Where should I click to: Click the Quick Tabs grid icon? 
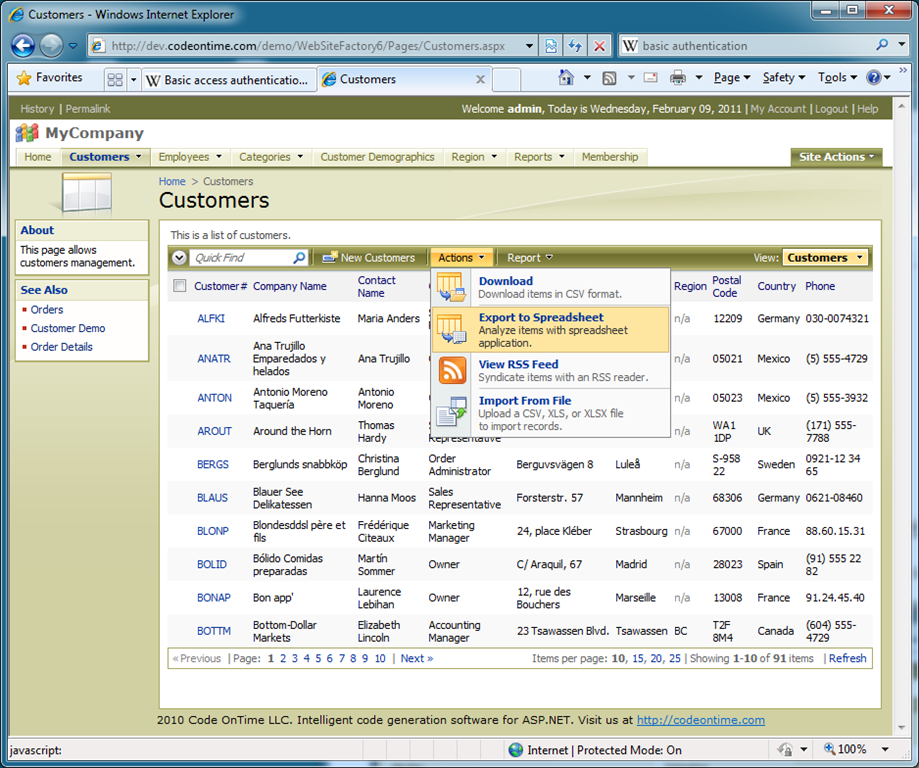click(x=115, y=80)
